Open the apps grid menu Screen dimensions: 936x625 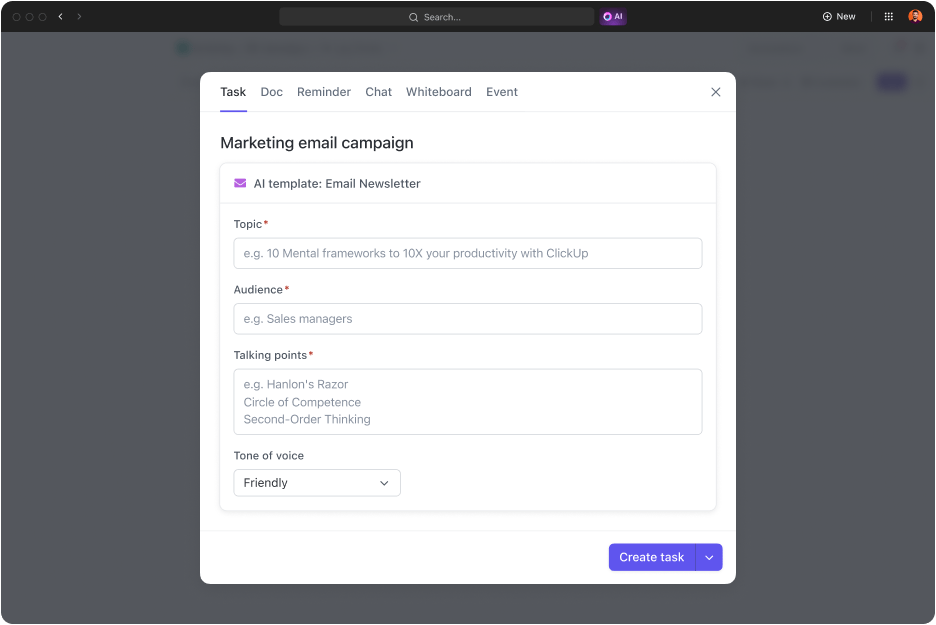click(x=889, y=17)
